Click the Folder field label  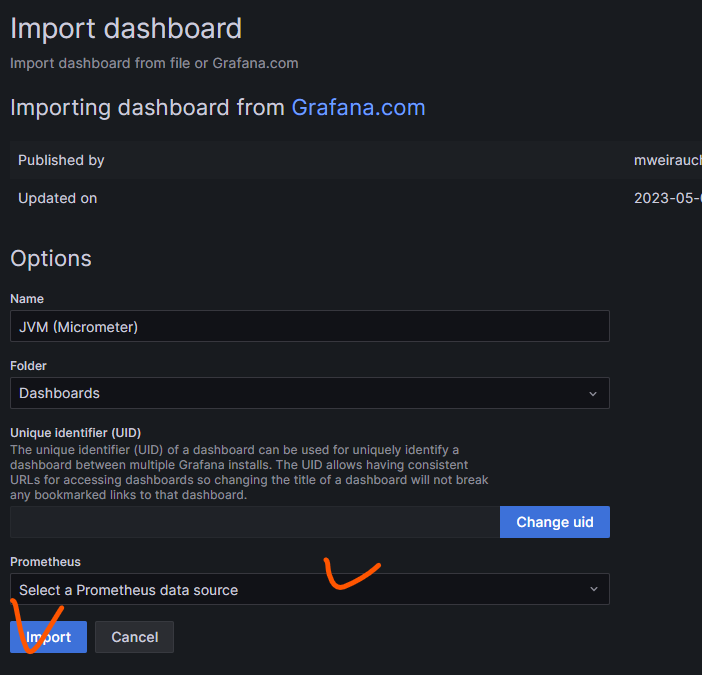(28, 366)
